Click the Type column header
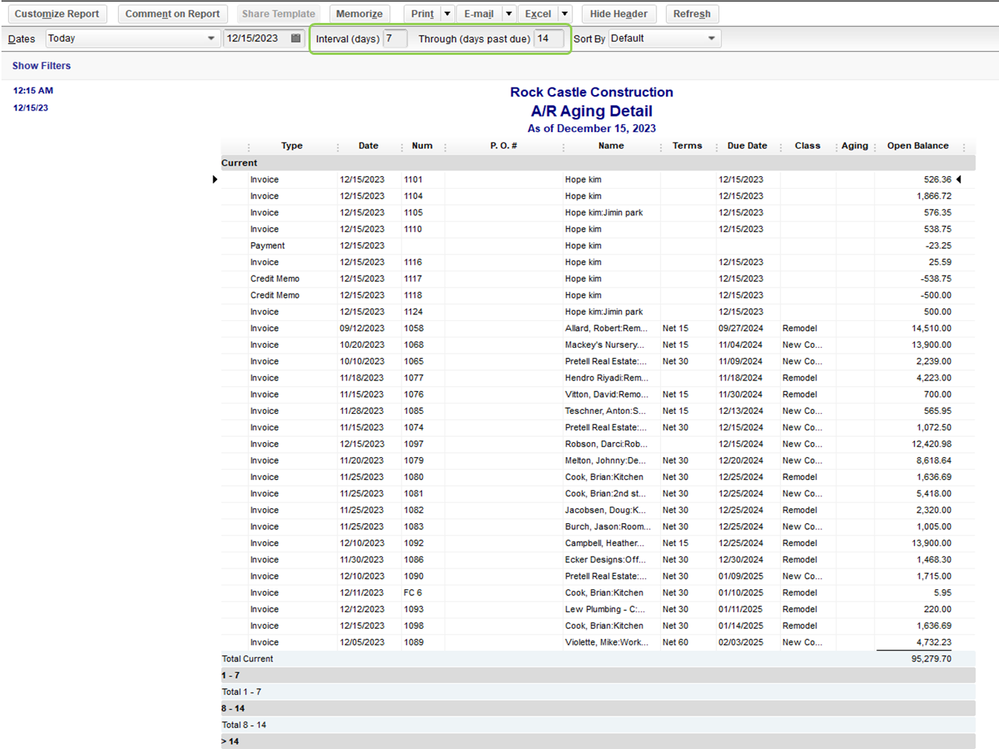Viewport: 999px width, 749px height. (292, 146)
